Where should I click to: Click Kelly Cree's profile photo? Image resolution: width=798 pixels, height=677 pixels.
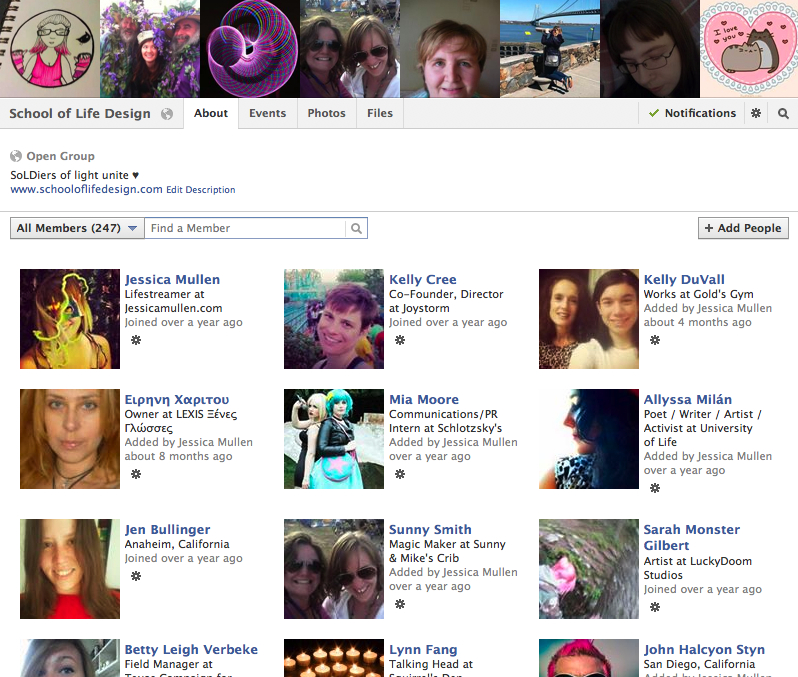(334, 319)
